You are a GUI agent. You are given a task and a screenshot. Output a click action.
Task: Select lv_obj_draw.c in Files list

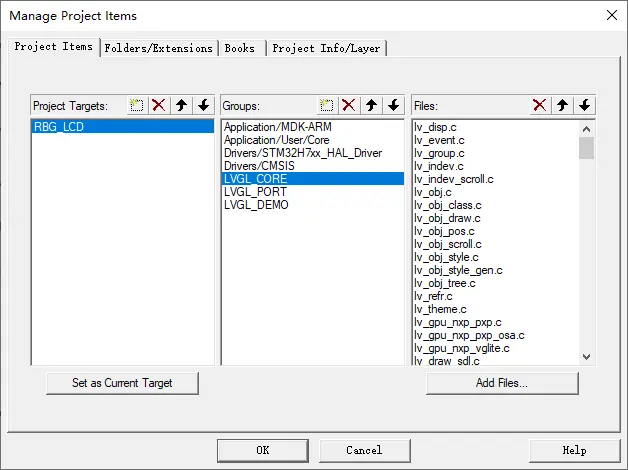(x=447, y=218)
